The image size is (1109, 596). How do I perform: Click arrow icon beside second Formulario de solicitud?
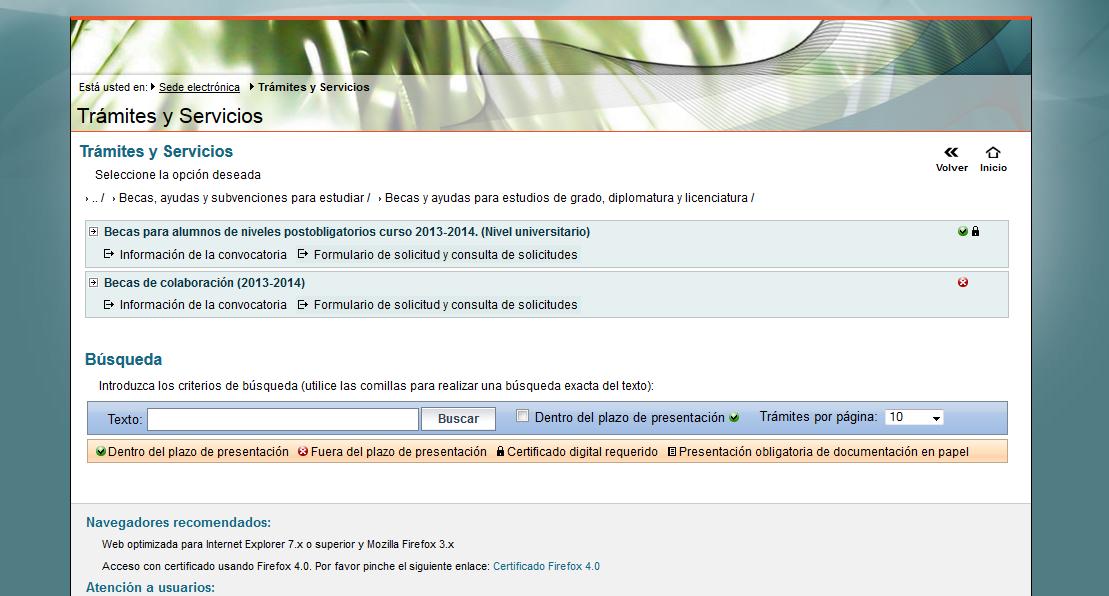[x=303, y=305]
